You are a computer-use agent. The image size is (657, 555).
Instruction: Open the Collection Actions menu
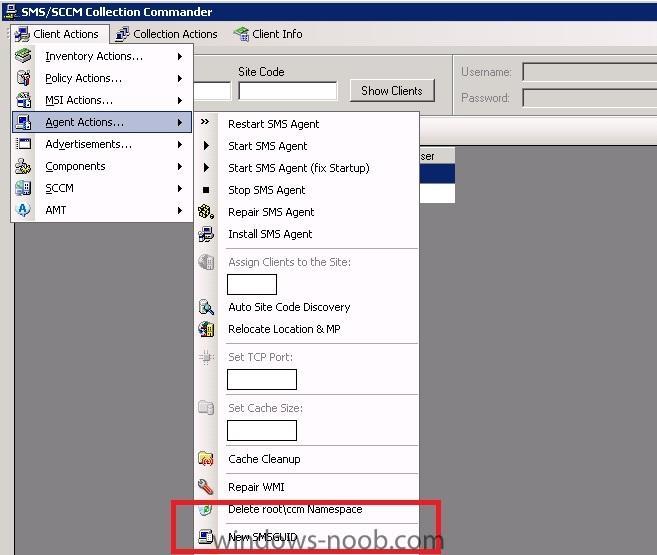pos(167,34)
